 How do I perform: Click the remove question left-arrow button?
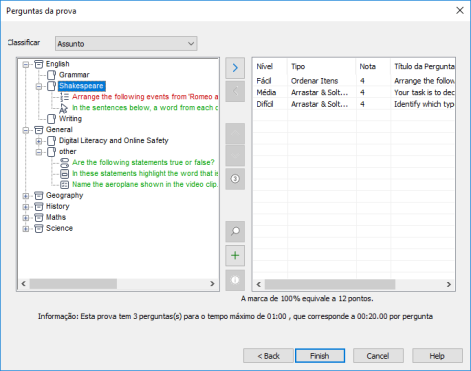point(235,91)
